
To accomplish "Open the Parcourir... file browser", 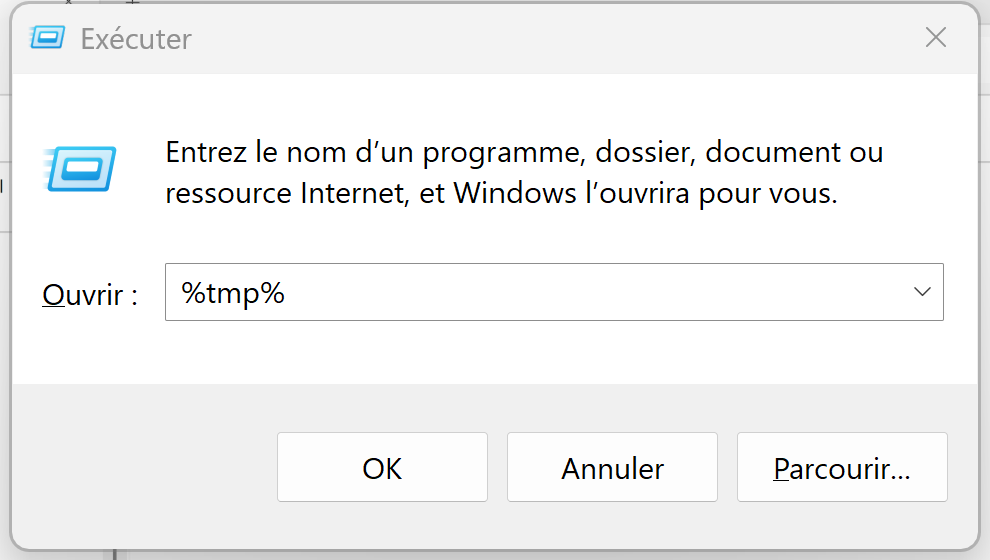I will [x=841, y=468].
